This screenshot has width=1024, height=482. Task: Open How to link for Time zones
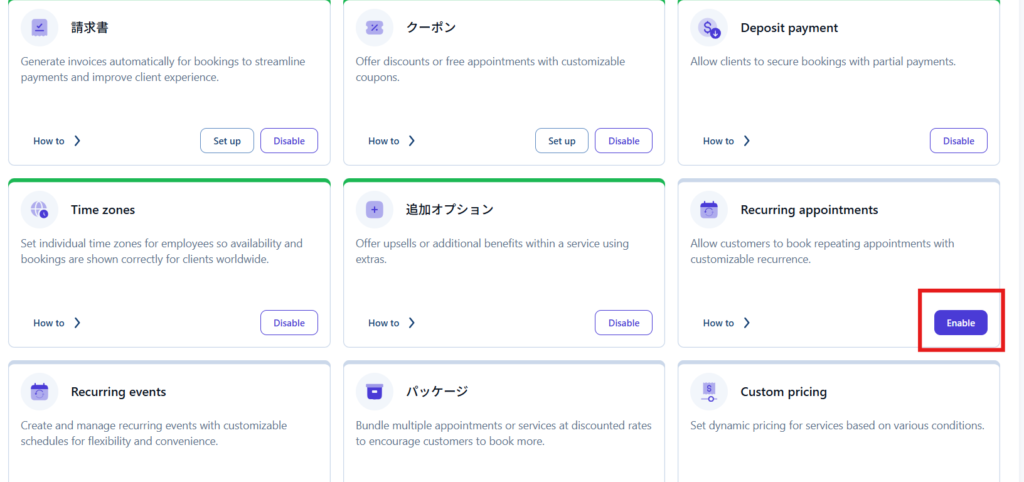[x=57, y=323]
